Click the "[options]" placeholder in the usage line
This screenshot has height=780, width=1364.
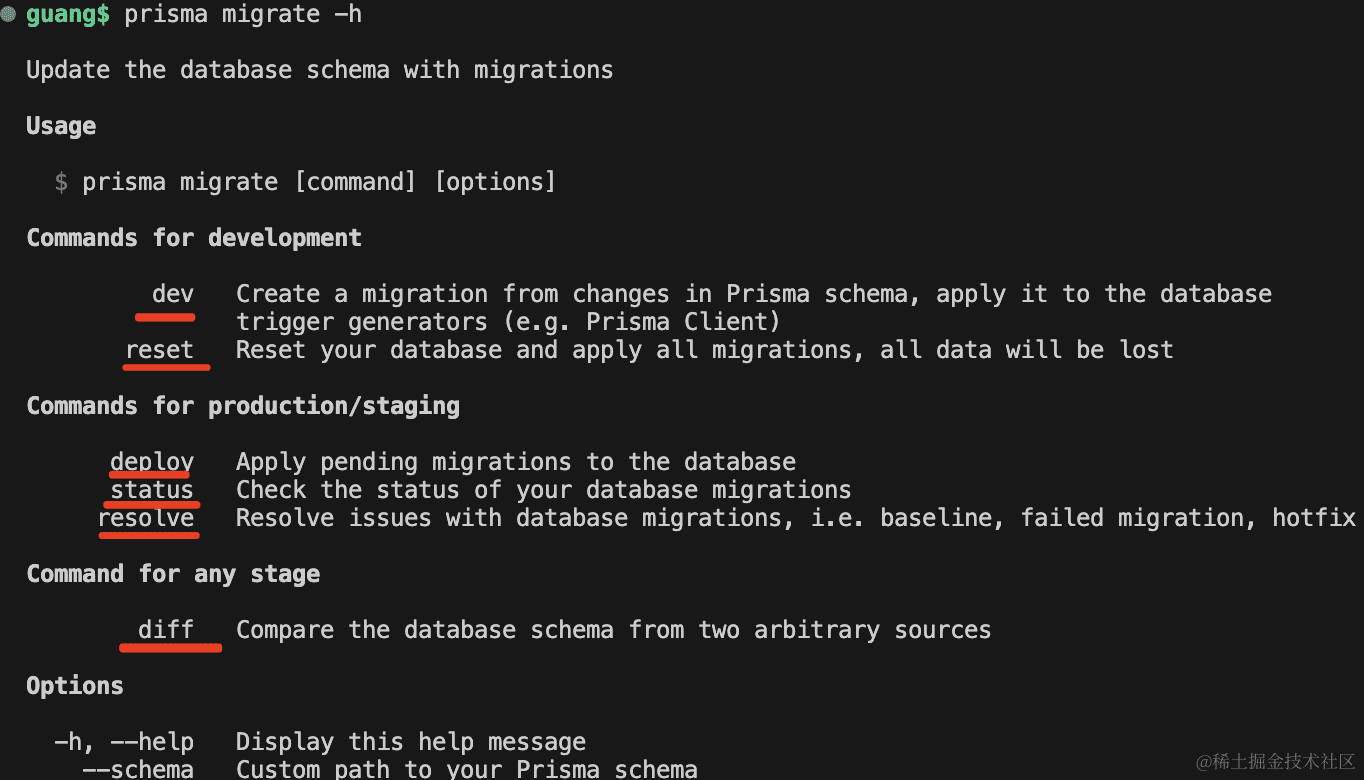coord(494,182)
